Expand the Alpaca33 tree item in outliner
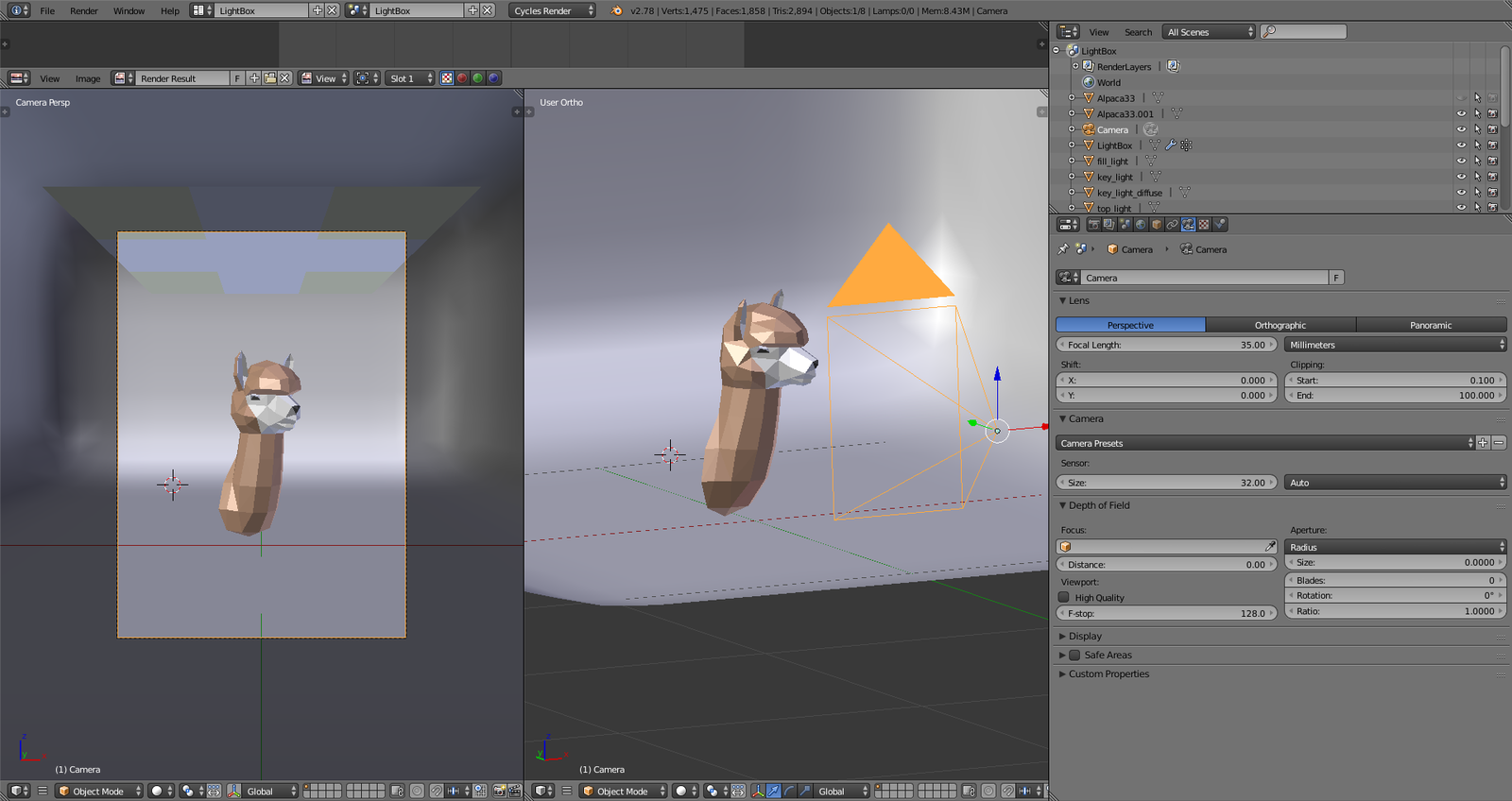The height and width of the screenshot is (801, 1512). [x=1072, y=97]
